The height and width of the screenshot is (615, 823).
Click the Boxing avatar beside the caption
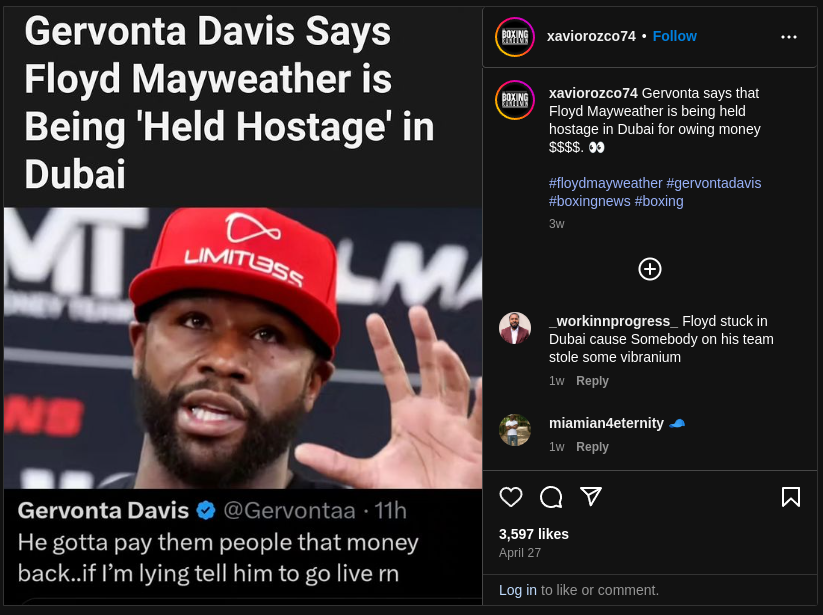(514, 100)
